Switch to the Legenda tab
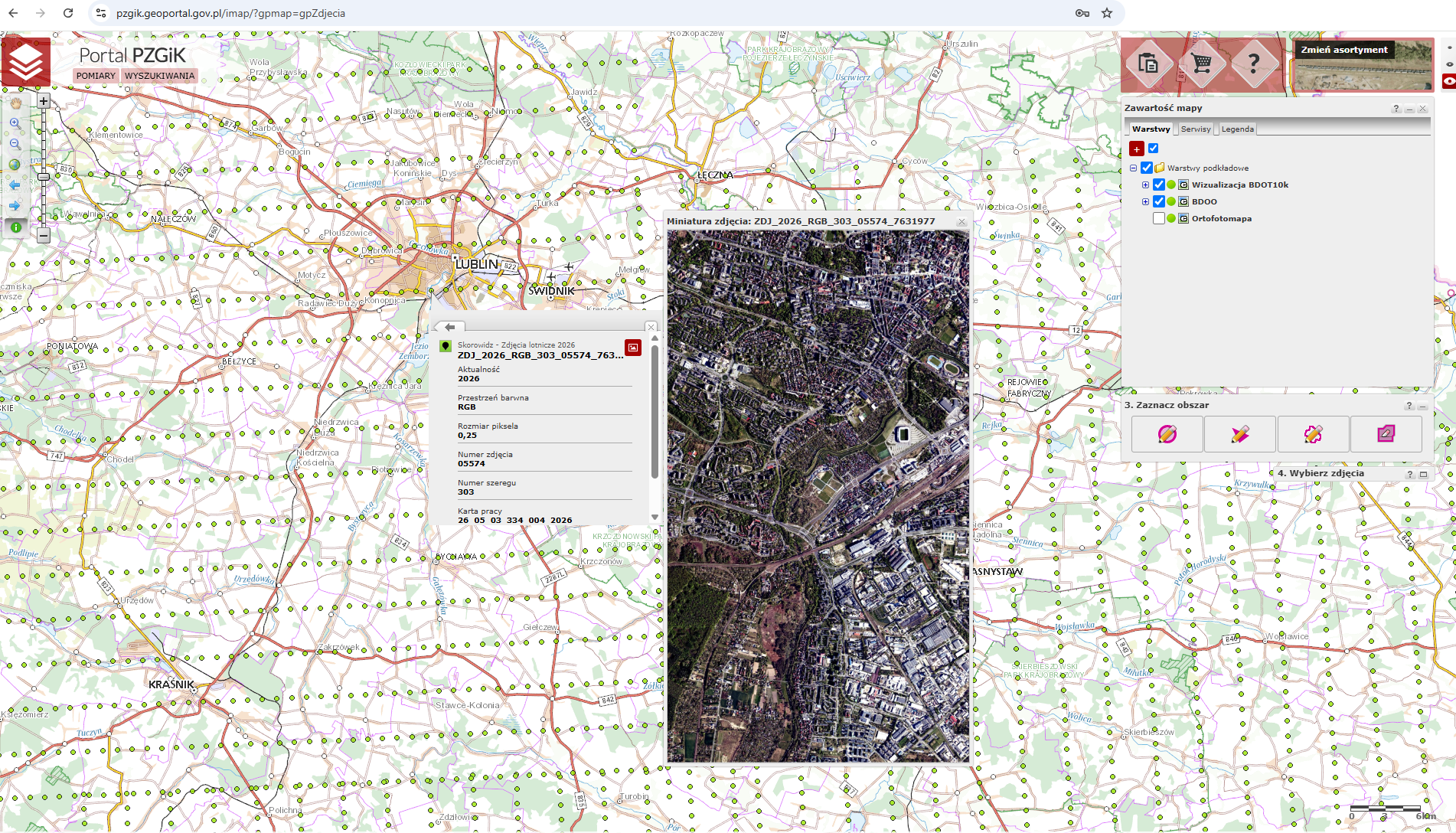This screenshot has height=833, width=1456. pos(1237,129)
